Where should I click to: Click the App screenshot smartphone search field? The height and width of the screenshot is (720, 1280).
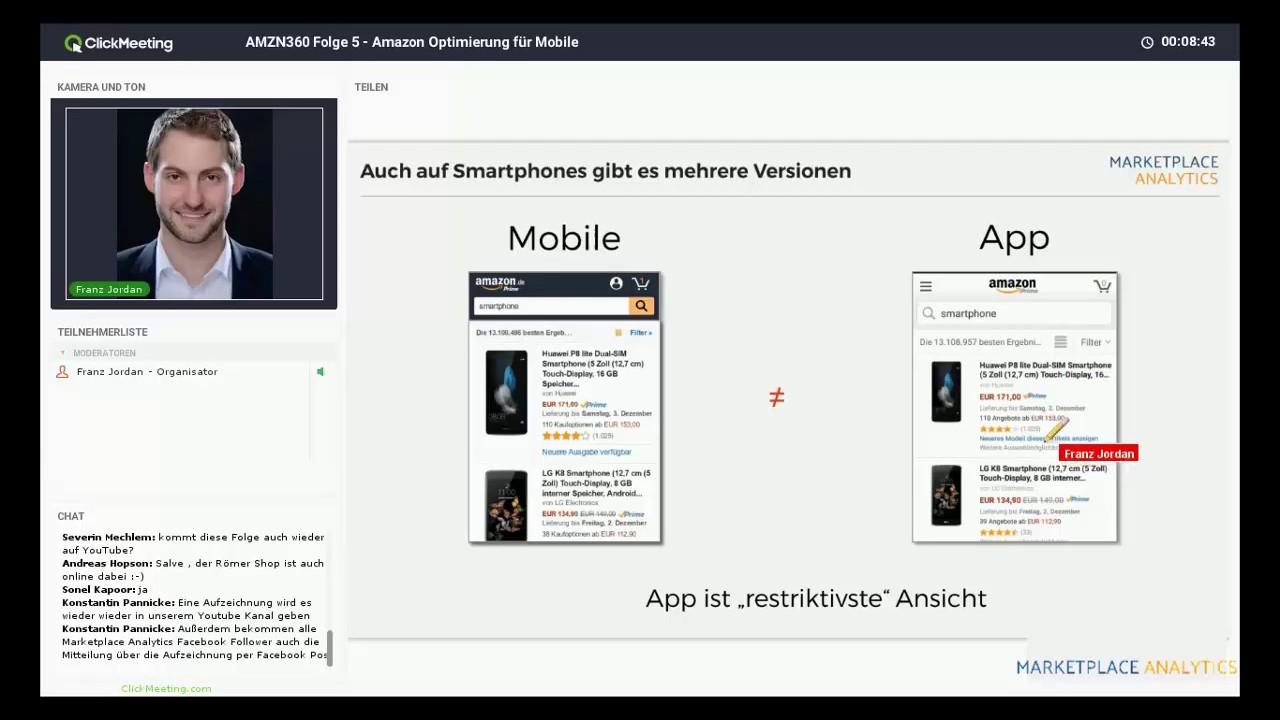(1015, 314)
